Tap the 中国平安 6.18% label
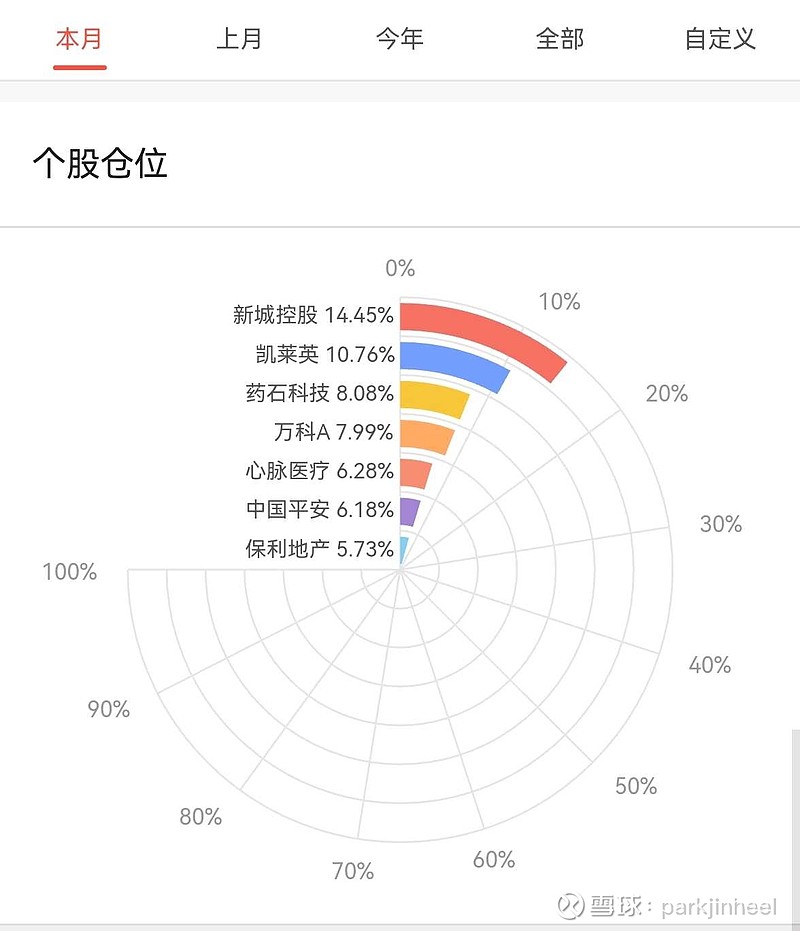 coord(319,510)
